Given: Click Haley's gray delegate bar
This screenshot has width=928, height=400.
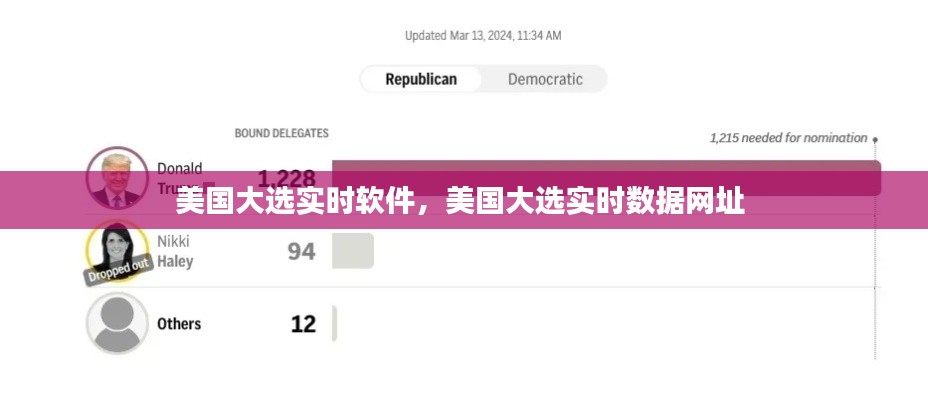Looking at the screenshot, I should coord(352,251).
